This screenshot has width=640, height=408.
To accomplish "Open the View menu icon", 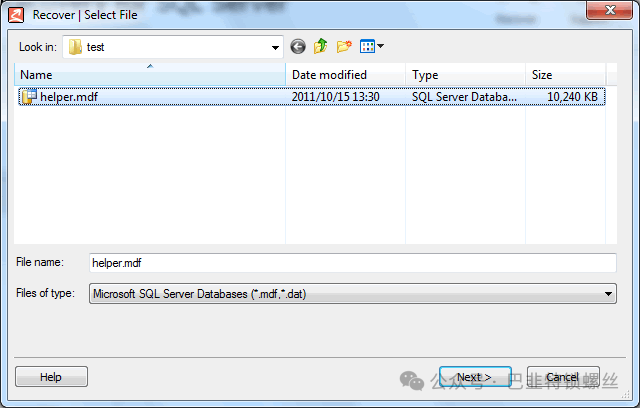I will pos(367,46).
